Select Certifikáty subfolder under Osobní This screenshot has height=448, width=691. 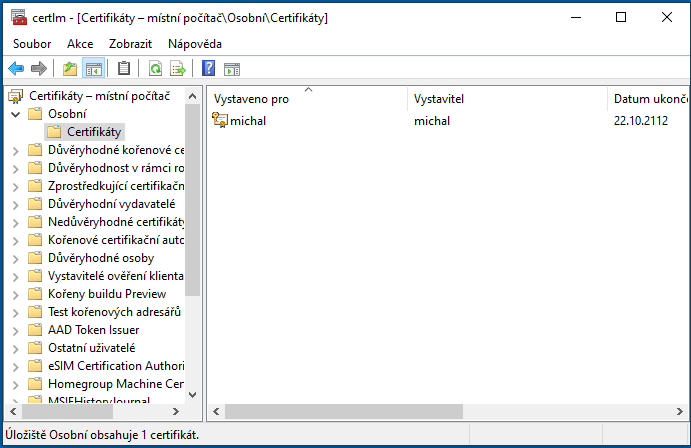tap(84, 132)
